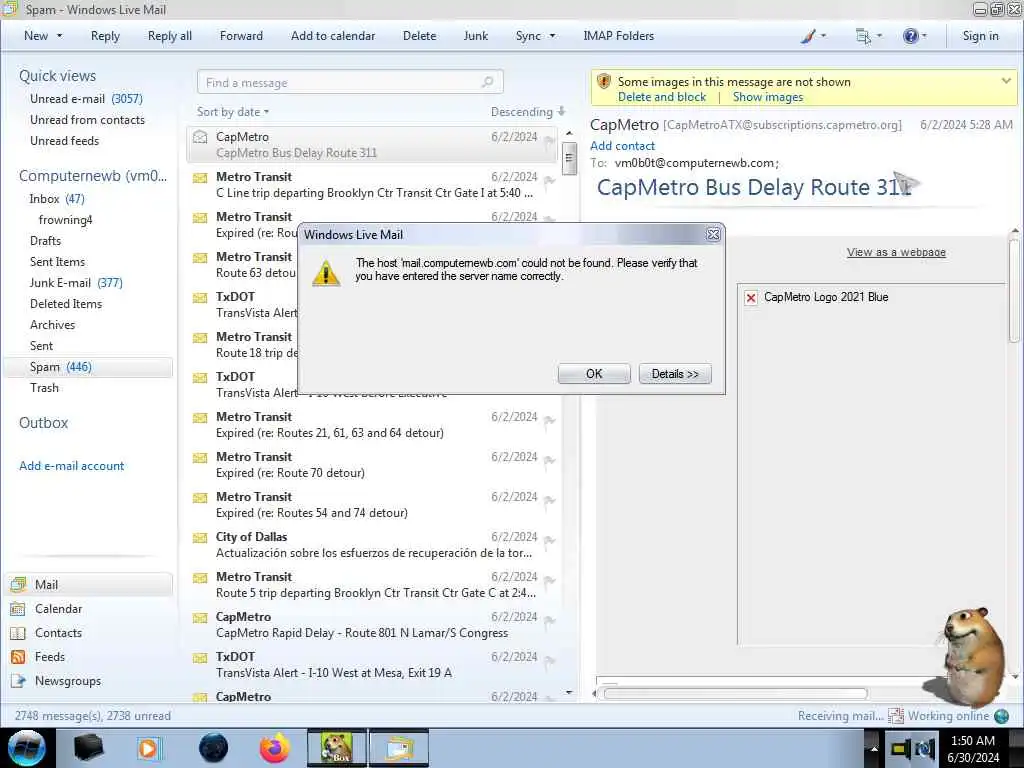Select Unread from contacts quick view
Image resolution: width=1024 pixels, height=768 pixels.
(x=88, y=120)
